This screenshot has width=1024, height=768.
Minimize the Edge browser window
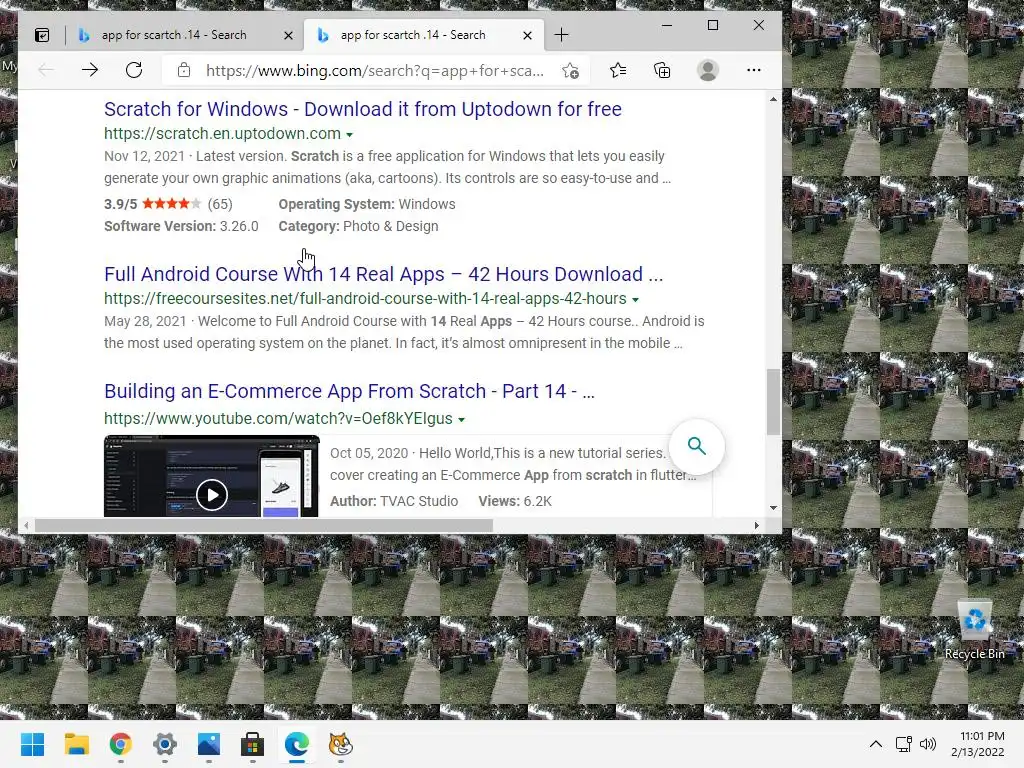[x=667, y=25]
